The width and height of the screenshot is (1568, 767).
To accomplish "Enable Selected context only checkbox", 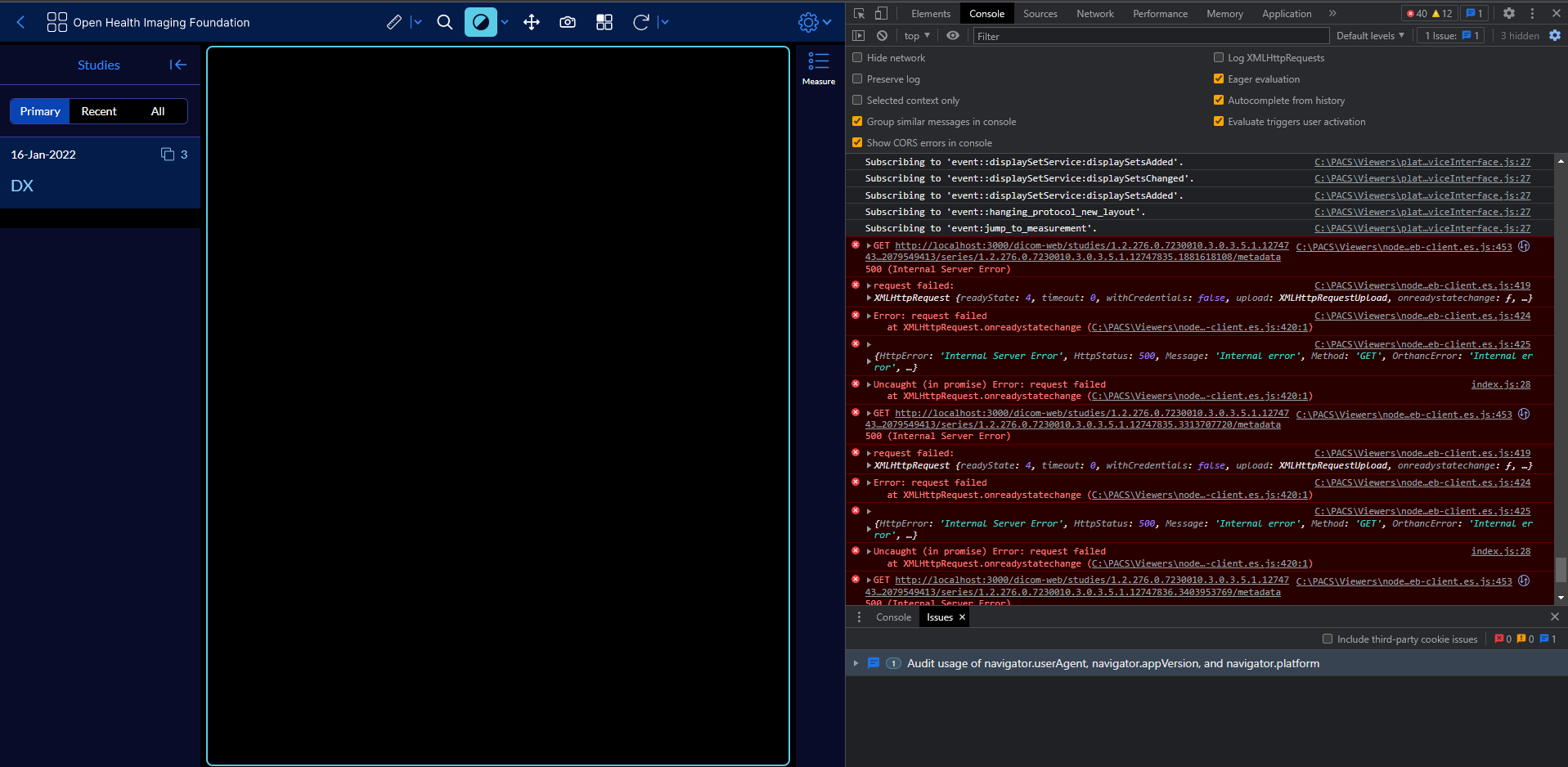I will coord(857,100).
